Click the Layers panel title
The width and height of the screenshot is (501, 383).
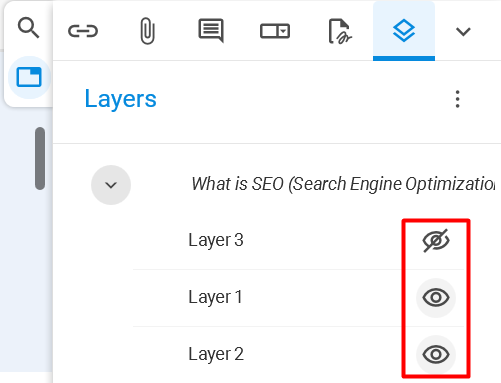(x=120, y=99)
